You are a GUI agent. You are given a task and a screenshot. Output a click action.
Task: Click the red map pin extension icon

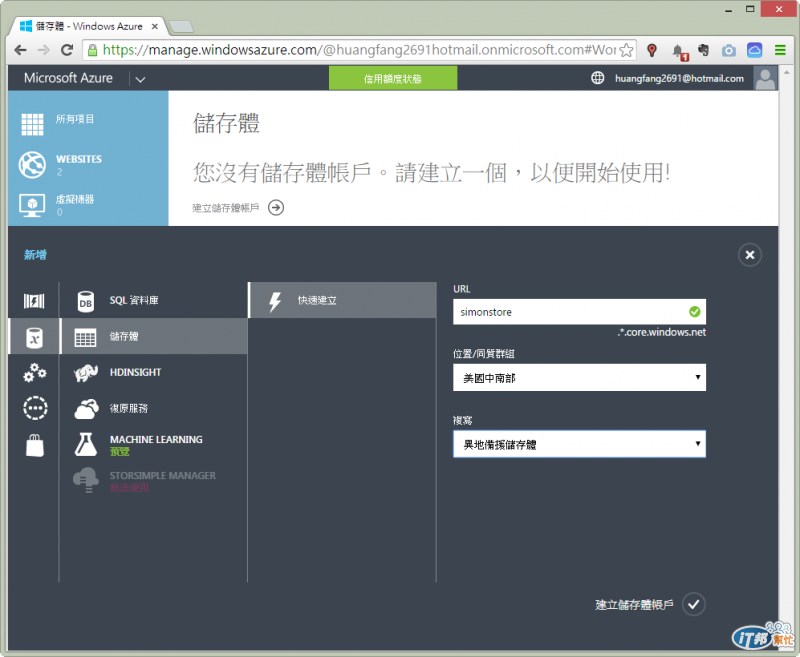click(652, 50)
